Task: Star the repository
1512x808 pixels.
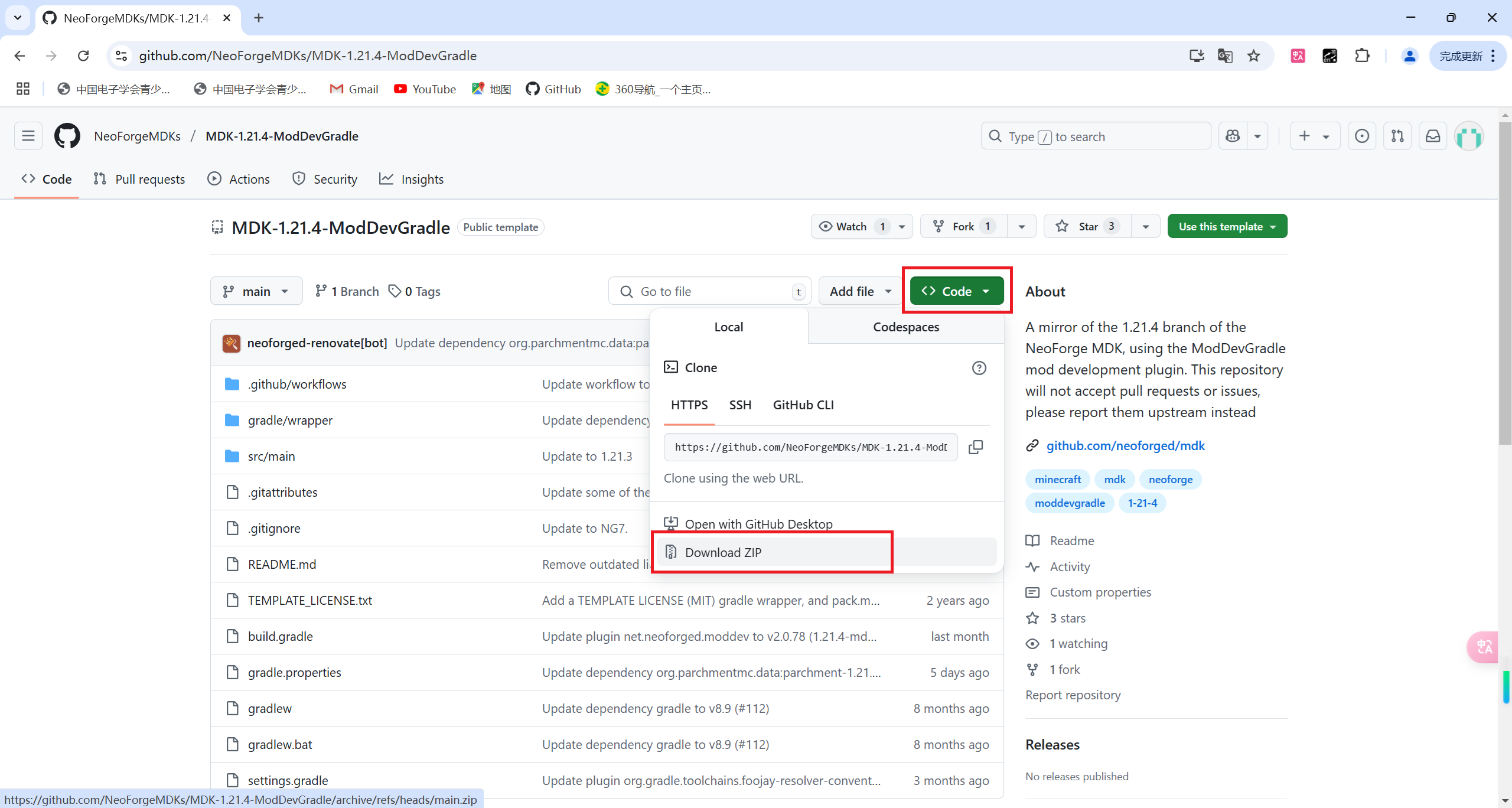Action: click(1087, 226)
